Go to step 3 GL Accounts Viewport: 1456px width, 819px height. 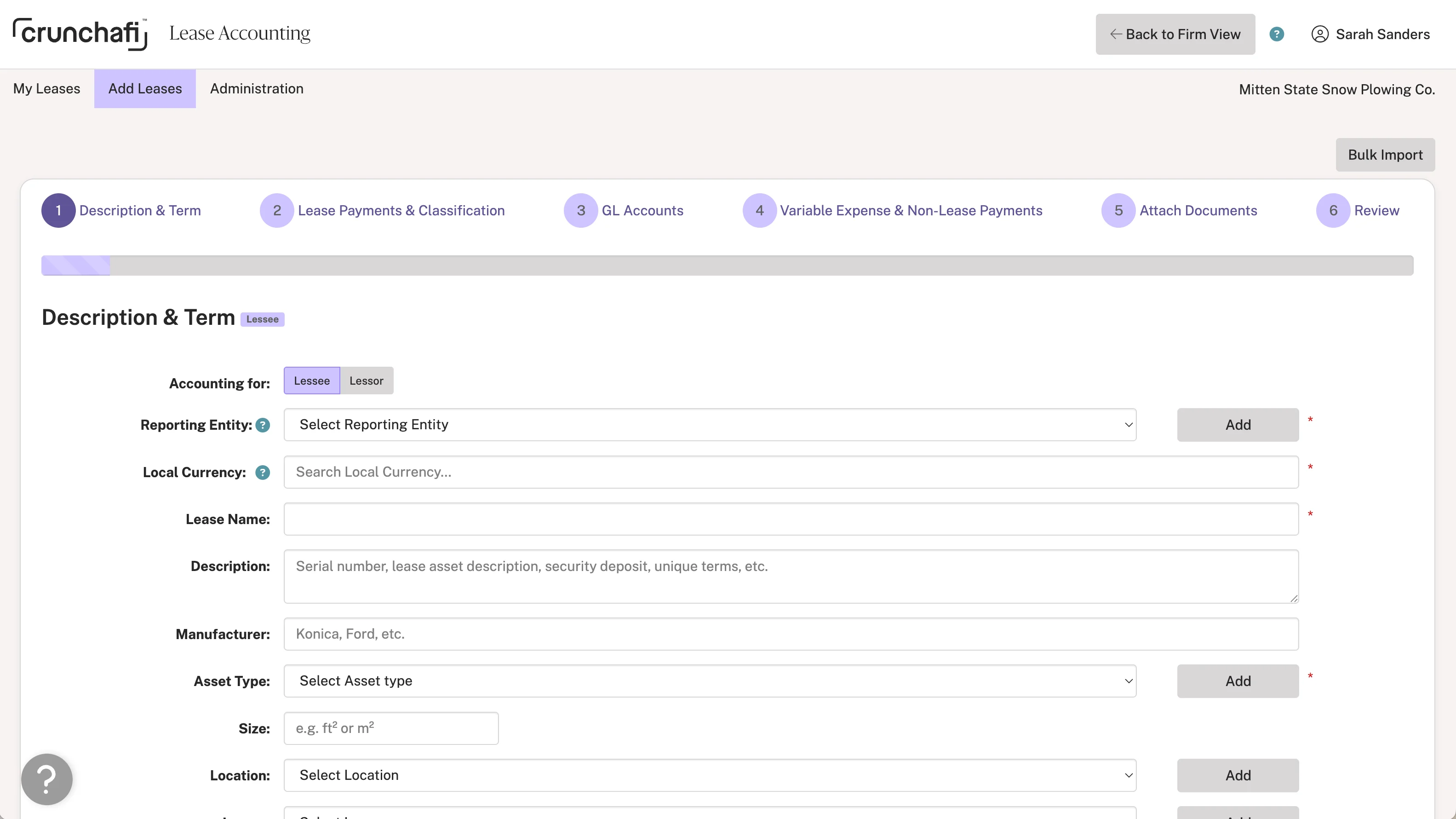coord(642,210)
